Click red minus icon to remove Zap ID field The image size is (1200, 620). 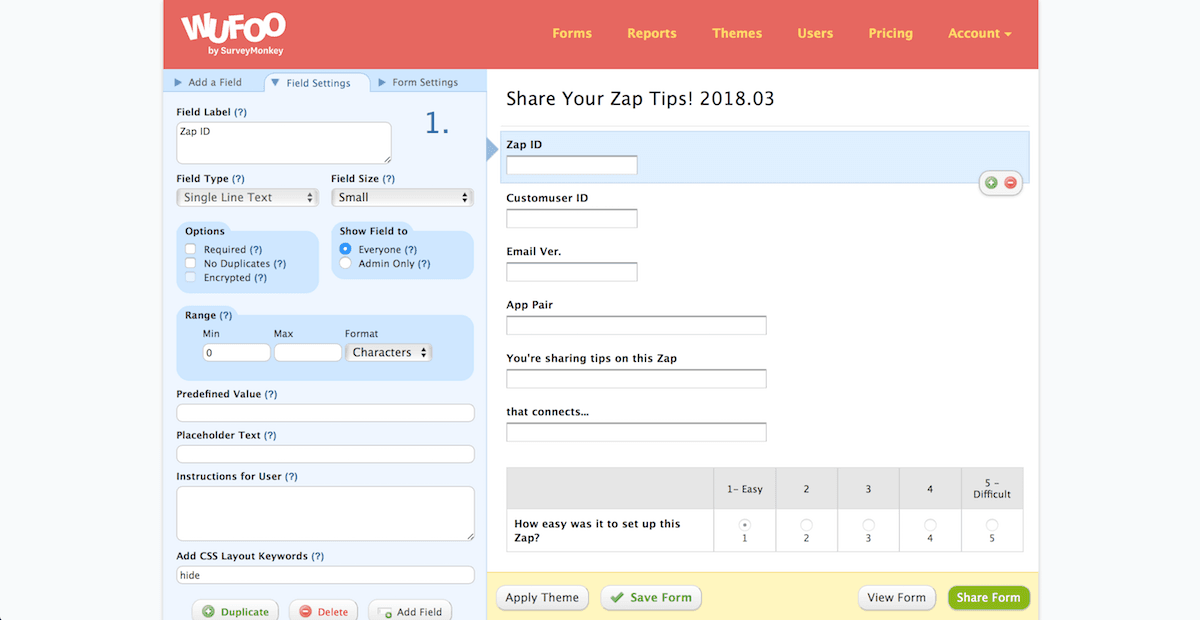pyautogui.click(x=1010, y=183)
